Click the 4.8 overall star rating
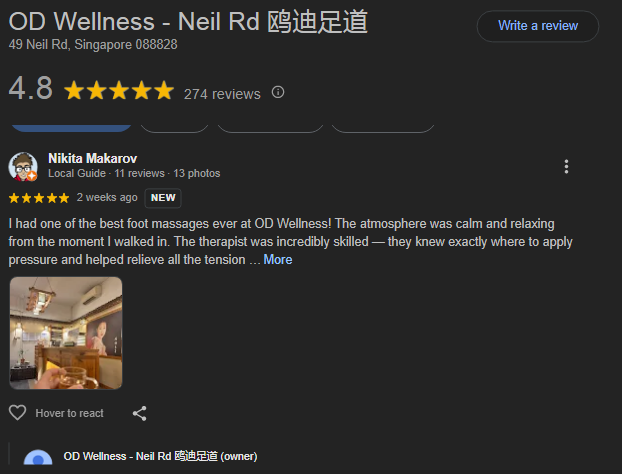The image size is (622, 474). point(119,90)
